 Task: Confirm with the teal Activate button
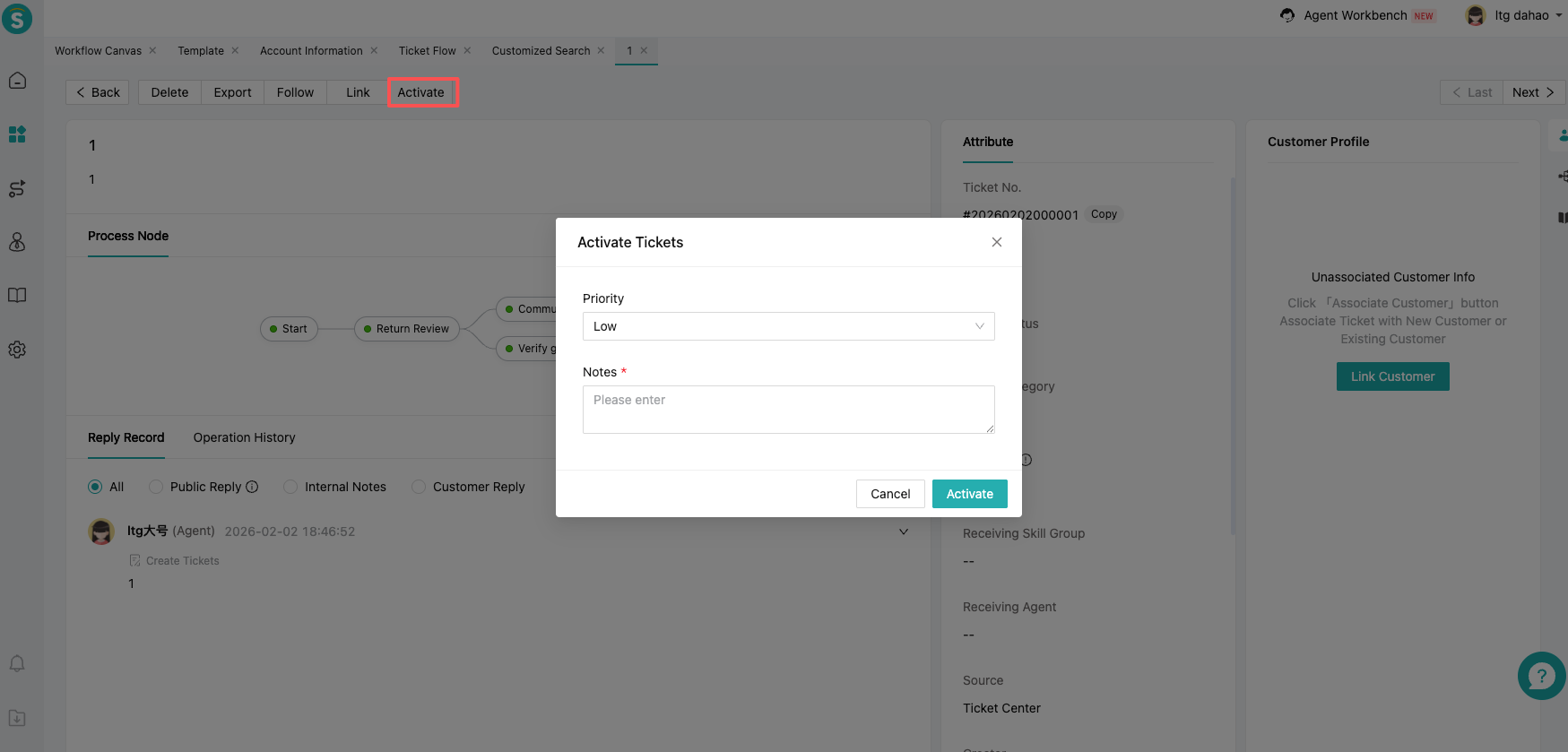click(969, 494)
